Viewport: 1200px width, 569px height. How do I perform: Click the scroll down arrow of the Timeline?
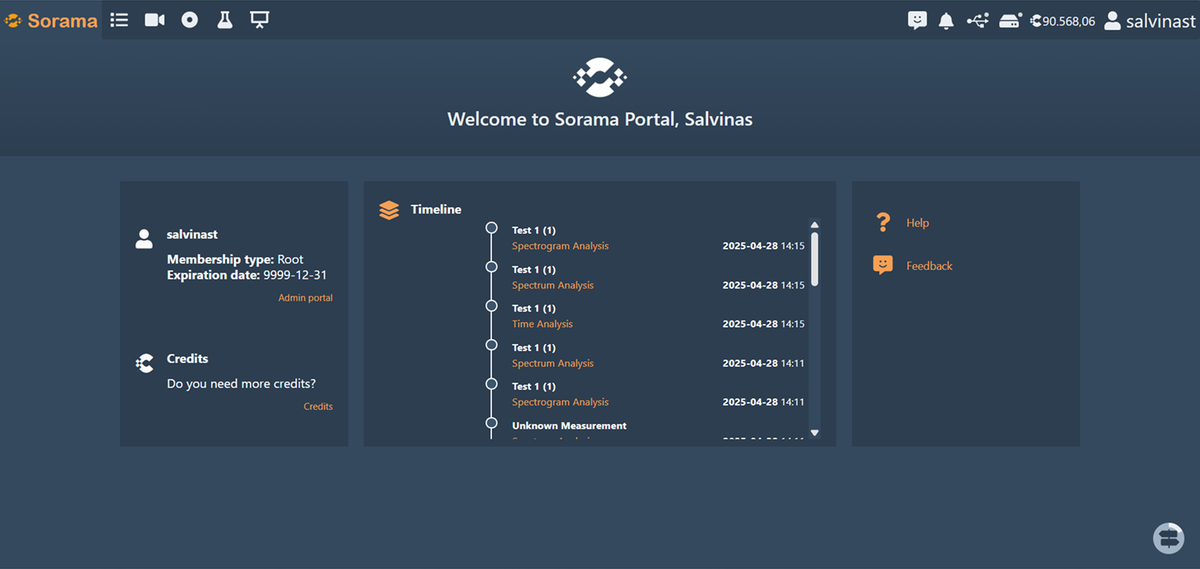[814, 433]
